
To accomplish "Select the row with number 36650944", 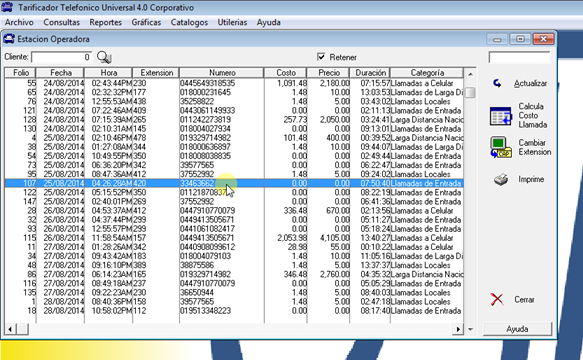I will (234, 292).
